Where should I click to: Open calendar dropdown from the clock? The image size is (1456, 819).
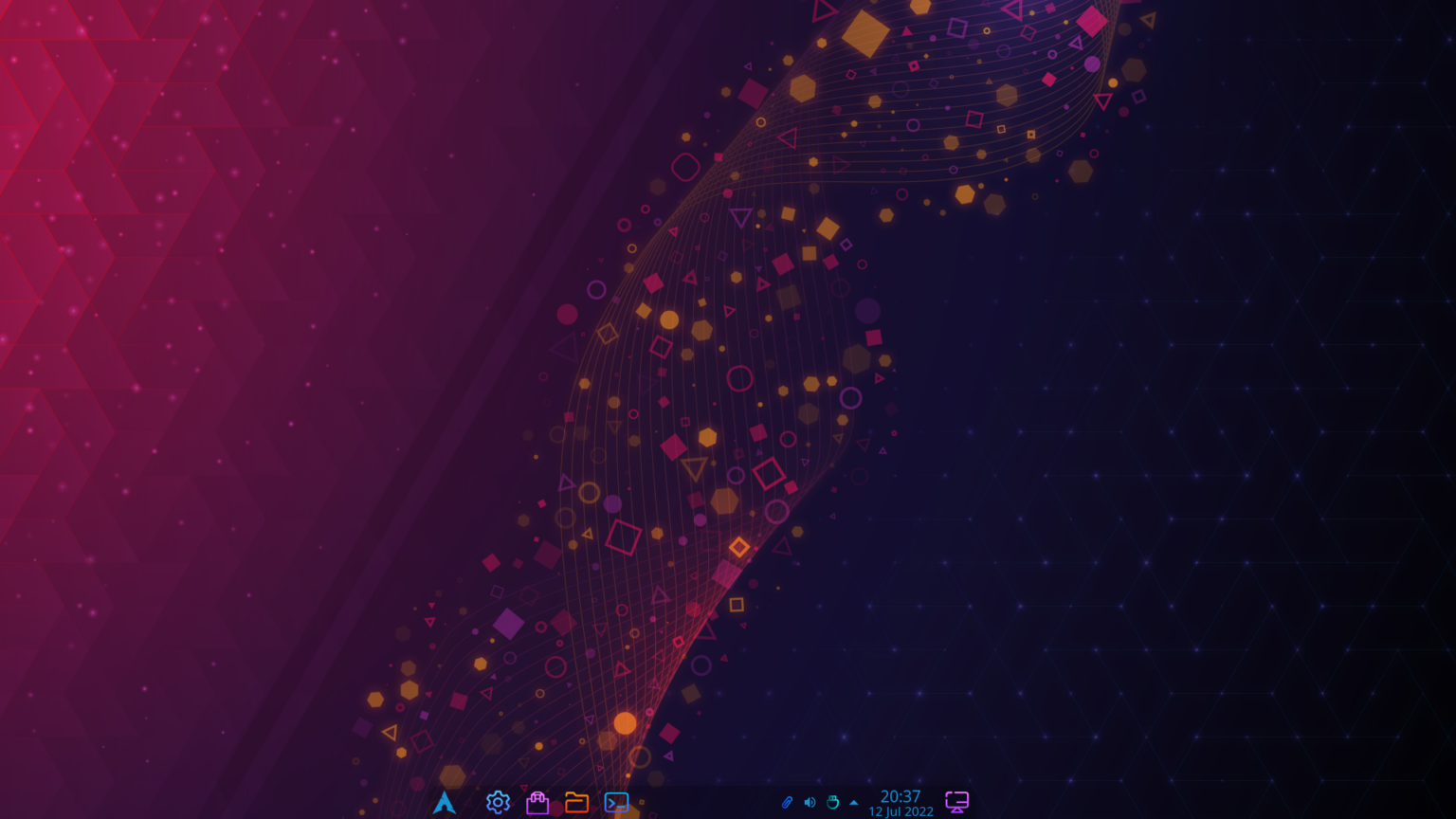(x=900, y=797)
